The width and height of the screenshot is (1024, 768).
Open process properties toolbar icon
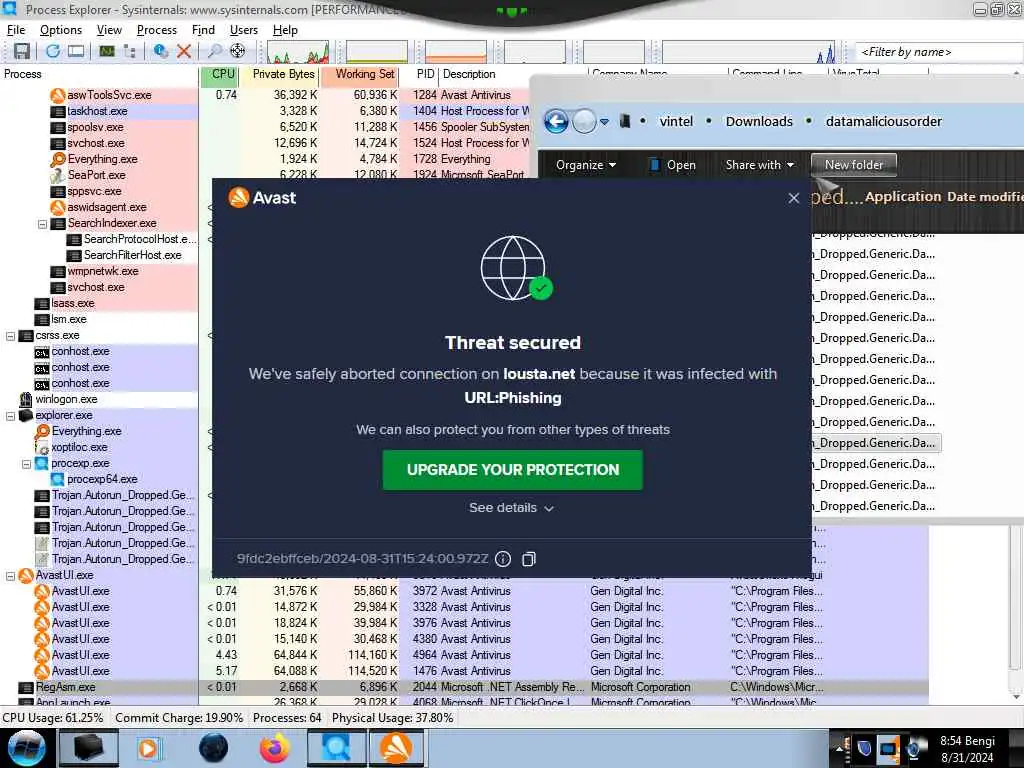coord(160,51)
